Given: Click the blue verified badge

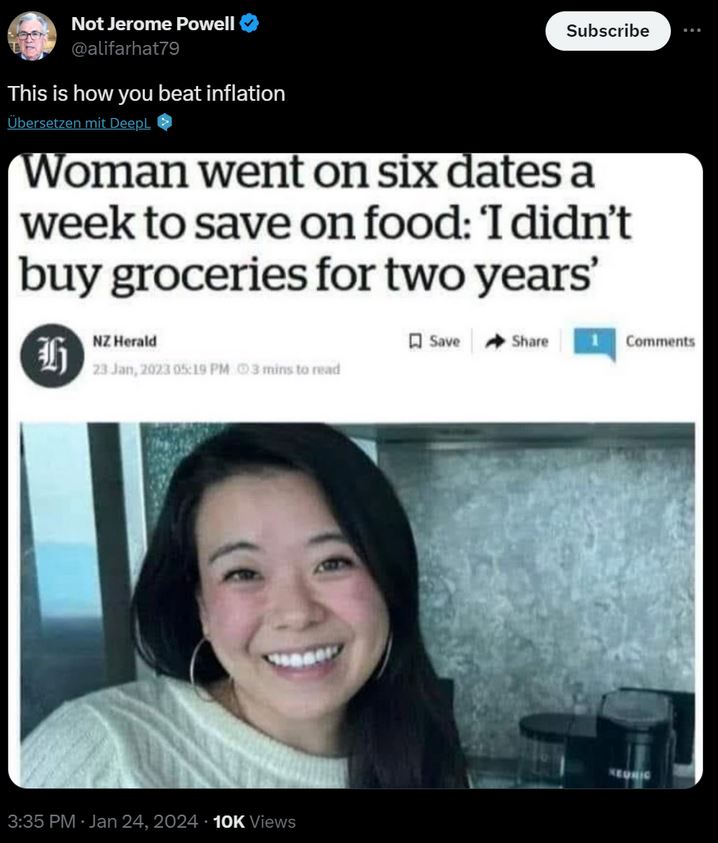Looking at the screenshot, I should pos(249,23).
